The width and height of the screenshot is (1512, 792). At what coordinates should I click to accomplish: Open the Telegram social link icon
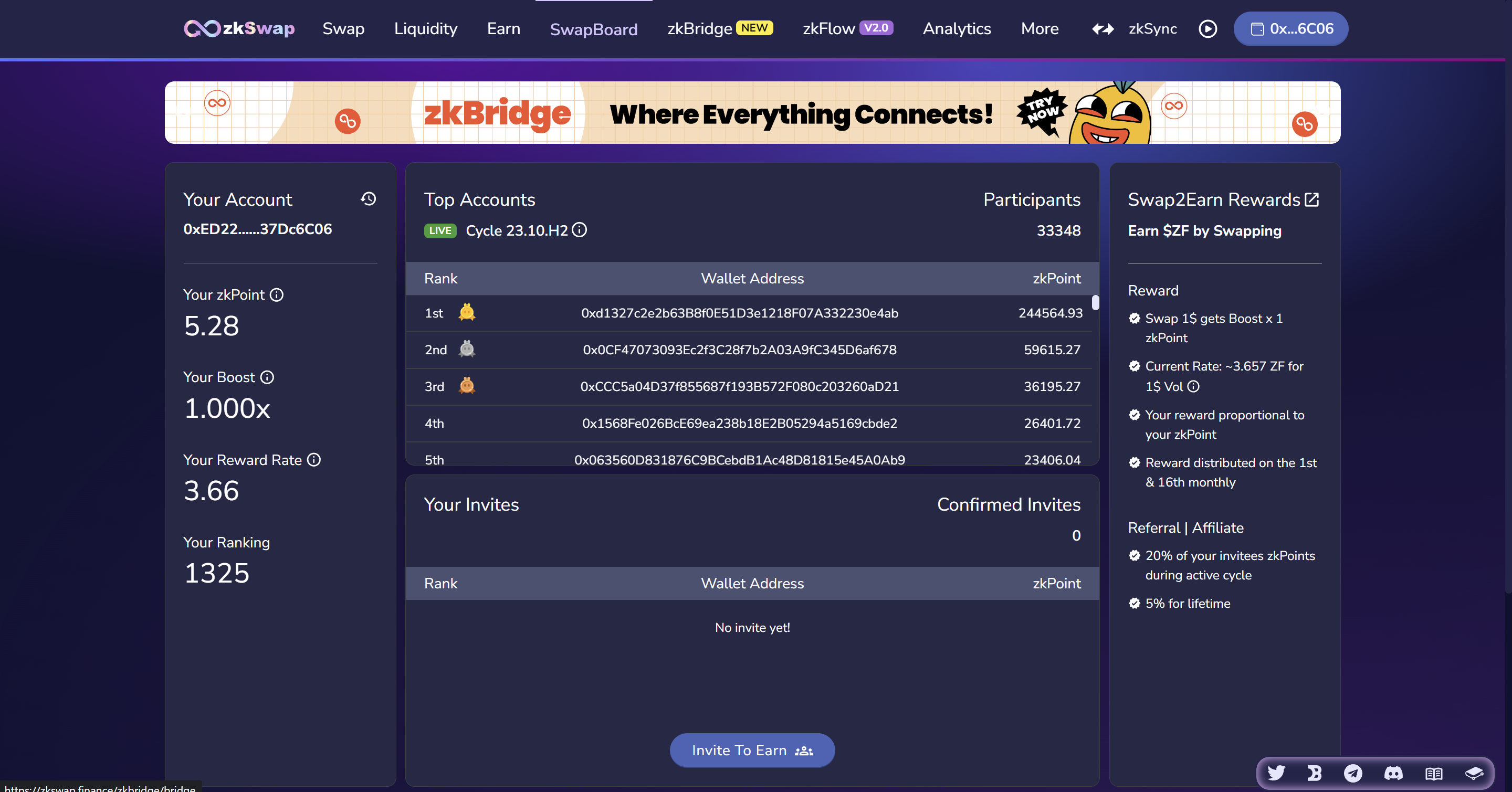[1353, 773]
